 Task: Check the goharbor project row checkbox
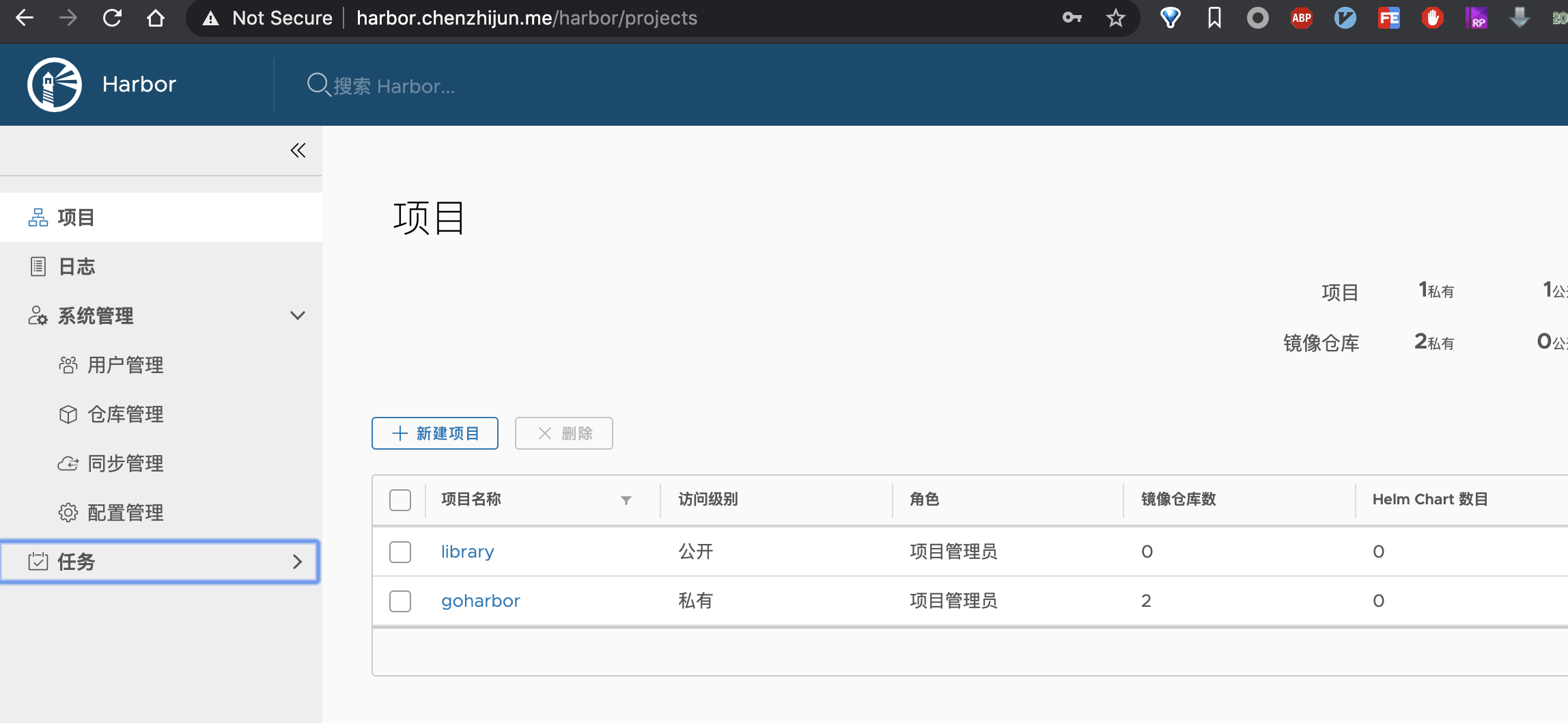400,601
